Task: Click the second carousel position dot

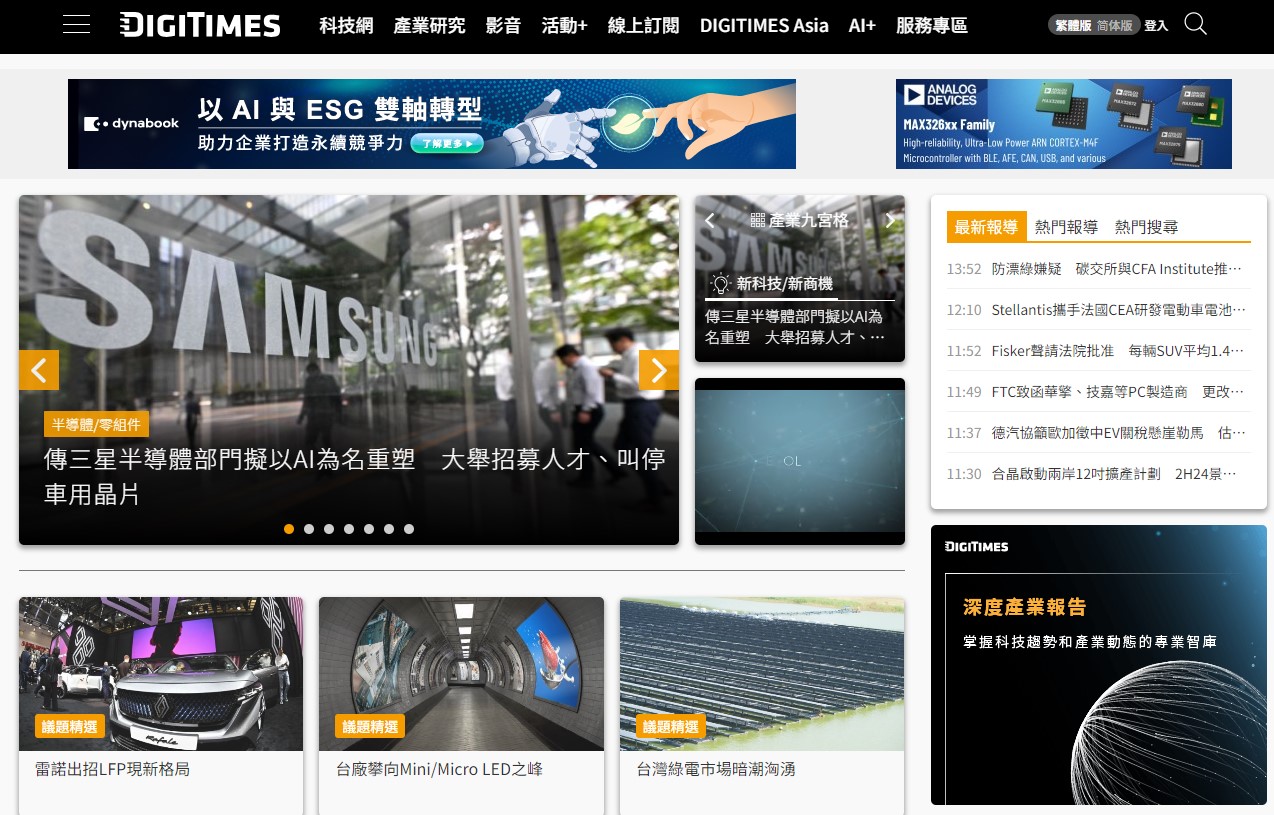Action: 309,529
